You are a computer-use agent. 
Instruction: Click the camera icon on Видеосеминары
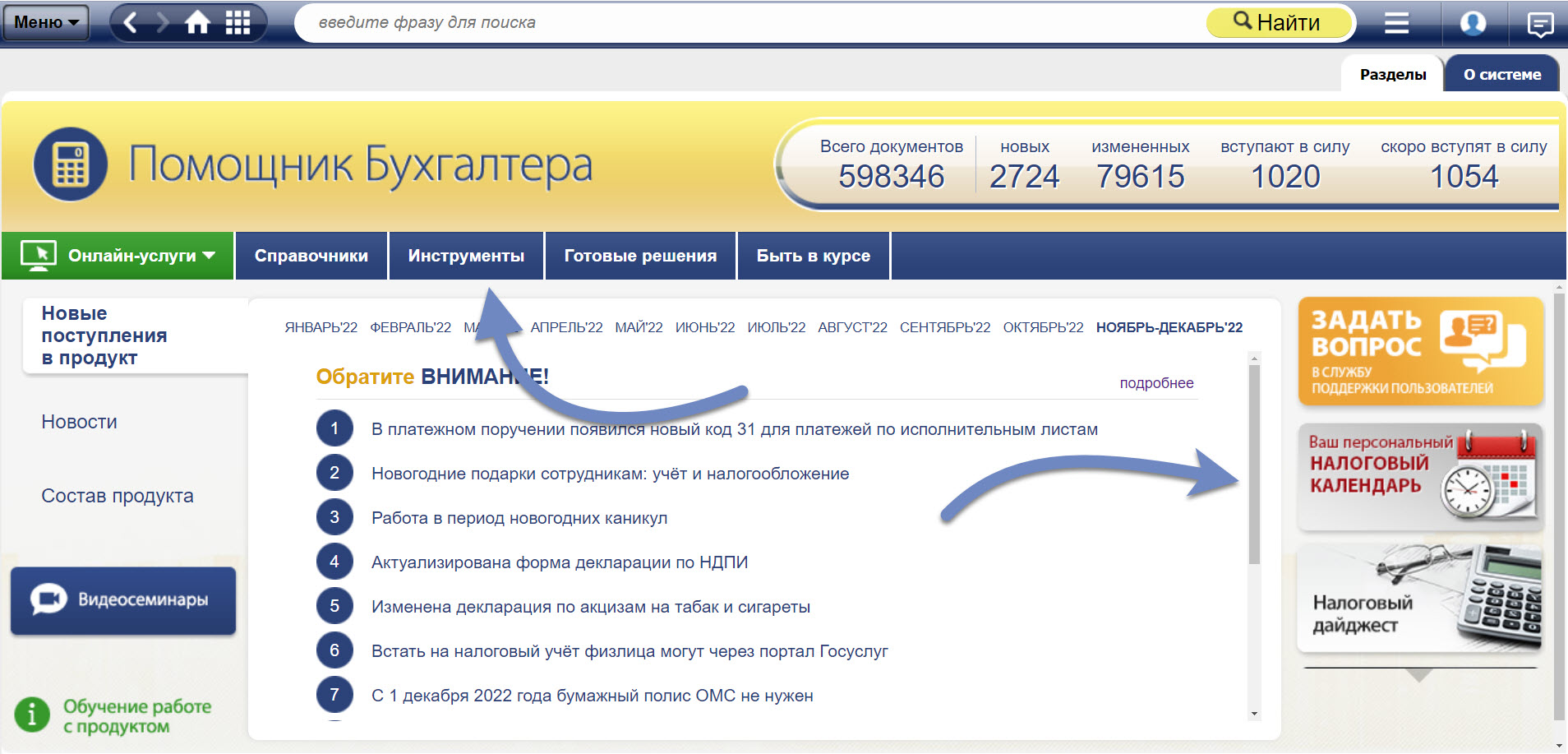point(48,599)
